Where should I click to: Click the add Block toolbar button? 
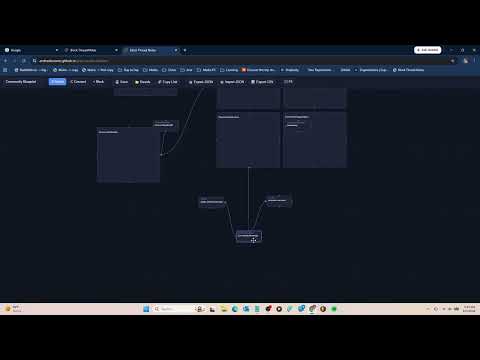point(98,82)
